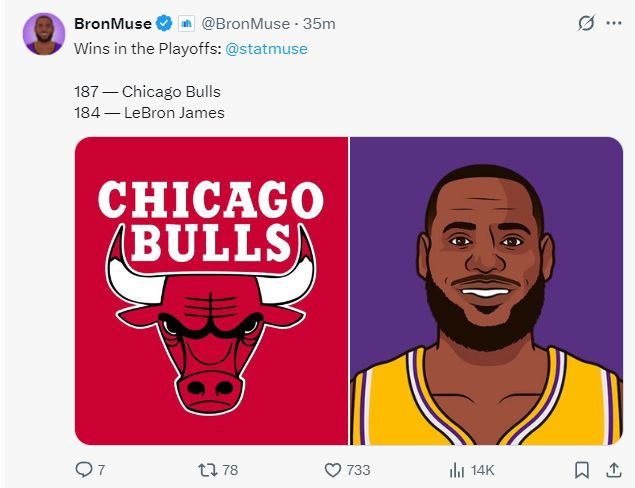Click the blue verified checkmark badge
The width and height of the screenshot is (635, 488).
click(x=164, y=24)
